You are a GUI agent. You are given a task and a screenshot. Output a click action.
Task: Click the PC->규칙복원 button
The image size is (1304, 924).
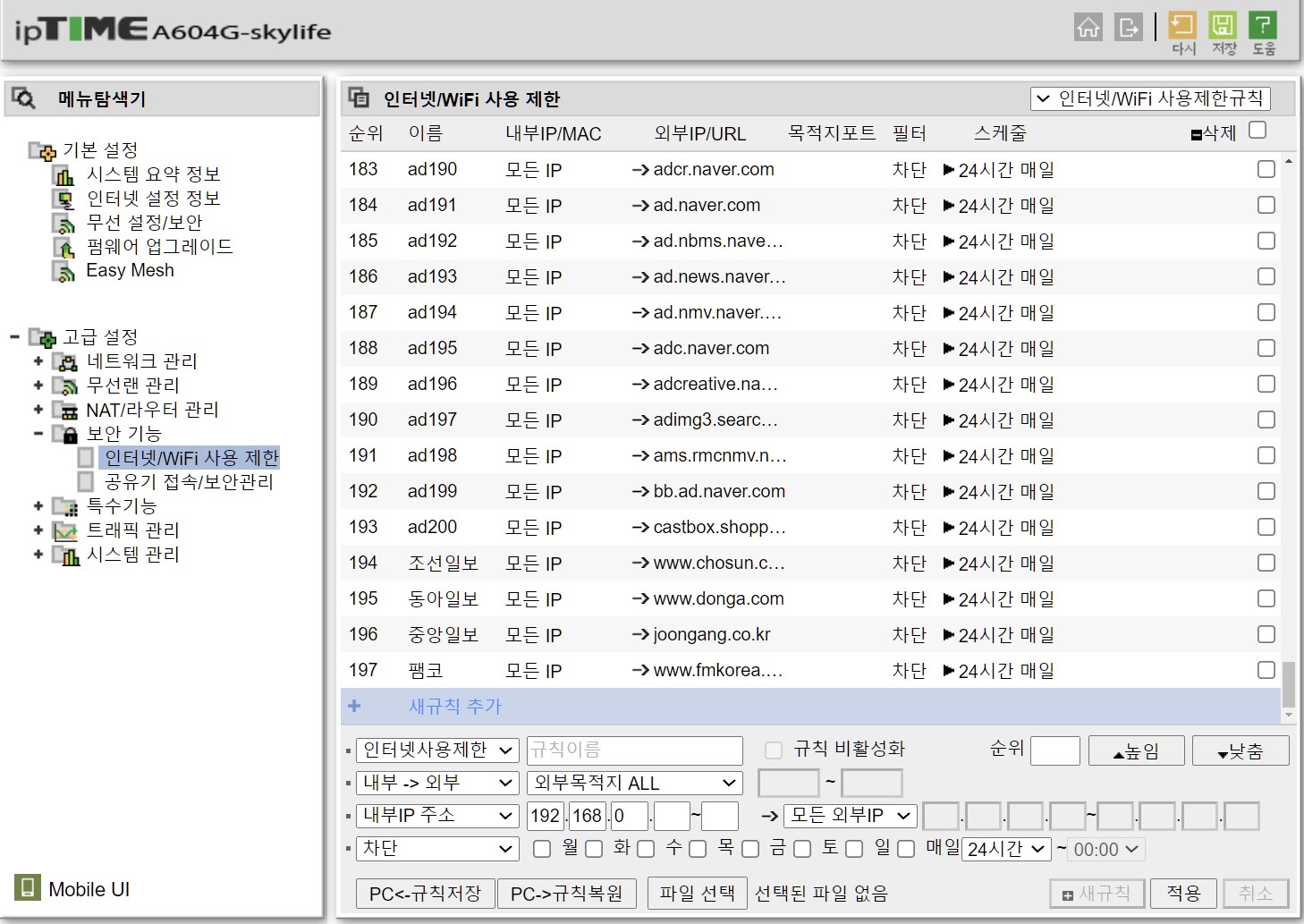(x=567, y=894)
